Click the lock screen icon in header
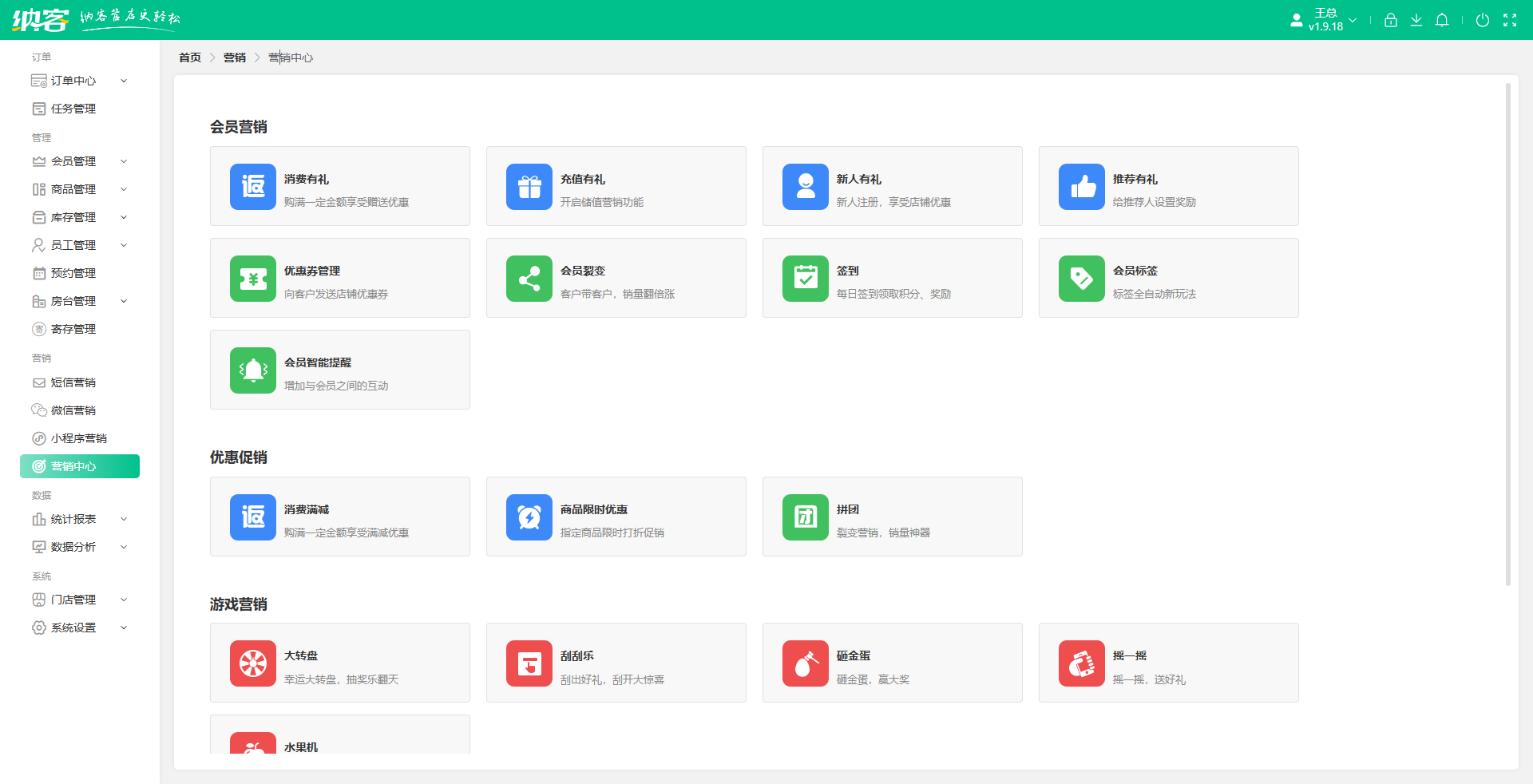Viewport: 1533px width, 784px height. coord(1390,20)
